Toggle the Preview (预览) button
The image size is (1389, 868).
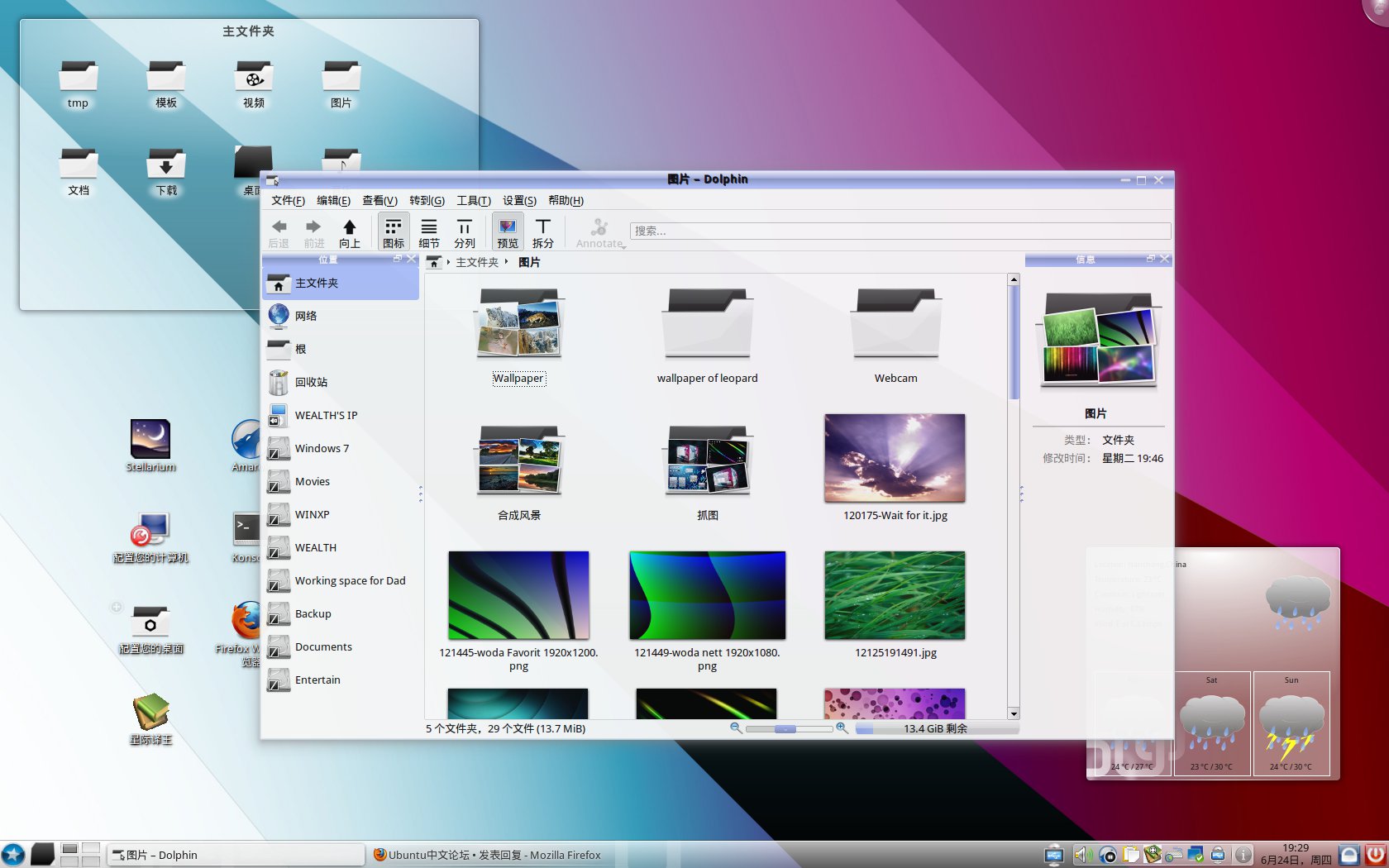pyautogui.click(x=508, y=232)
